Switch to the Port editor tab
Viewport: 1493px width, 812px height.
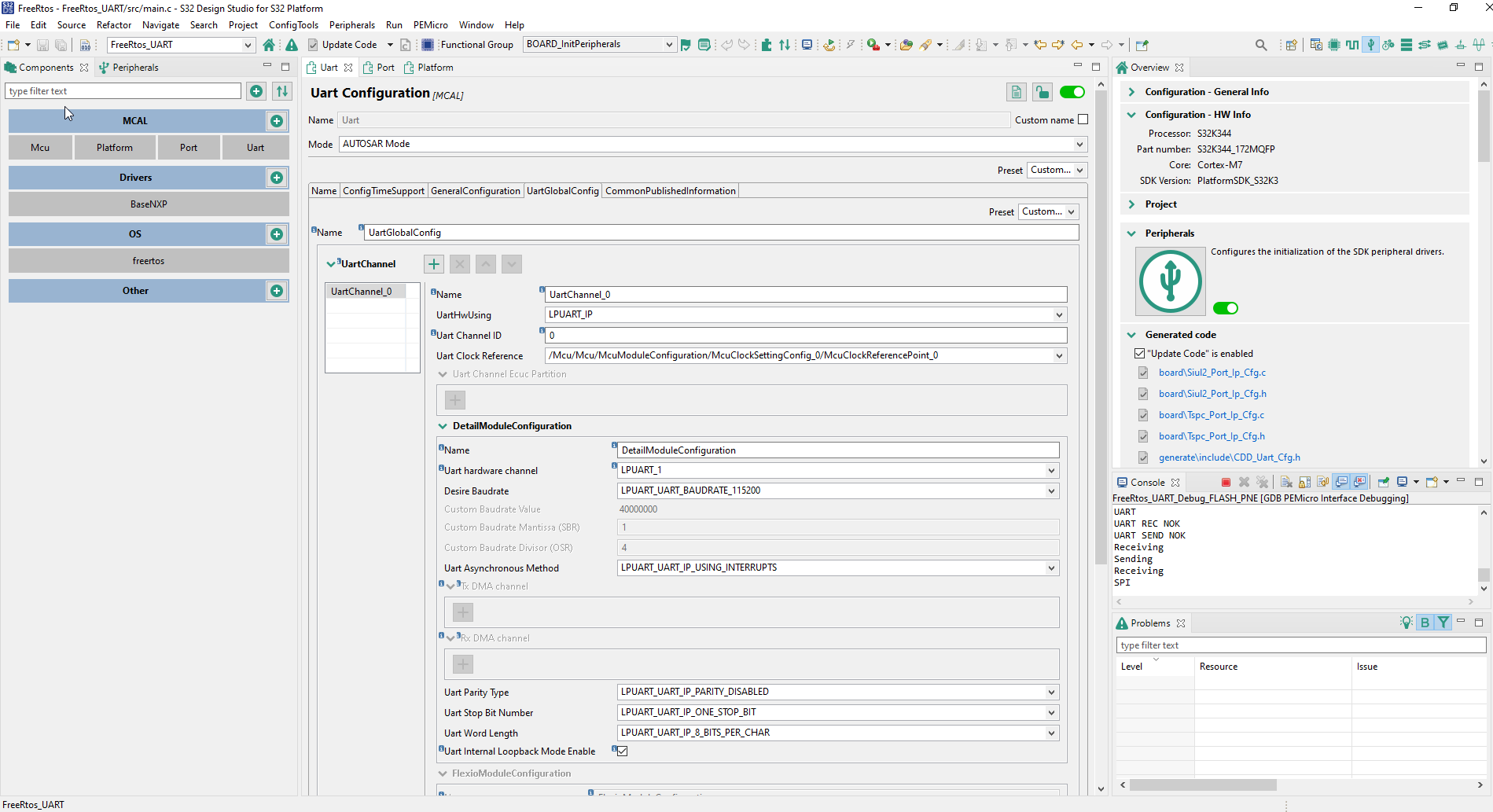379,68
